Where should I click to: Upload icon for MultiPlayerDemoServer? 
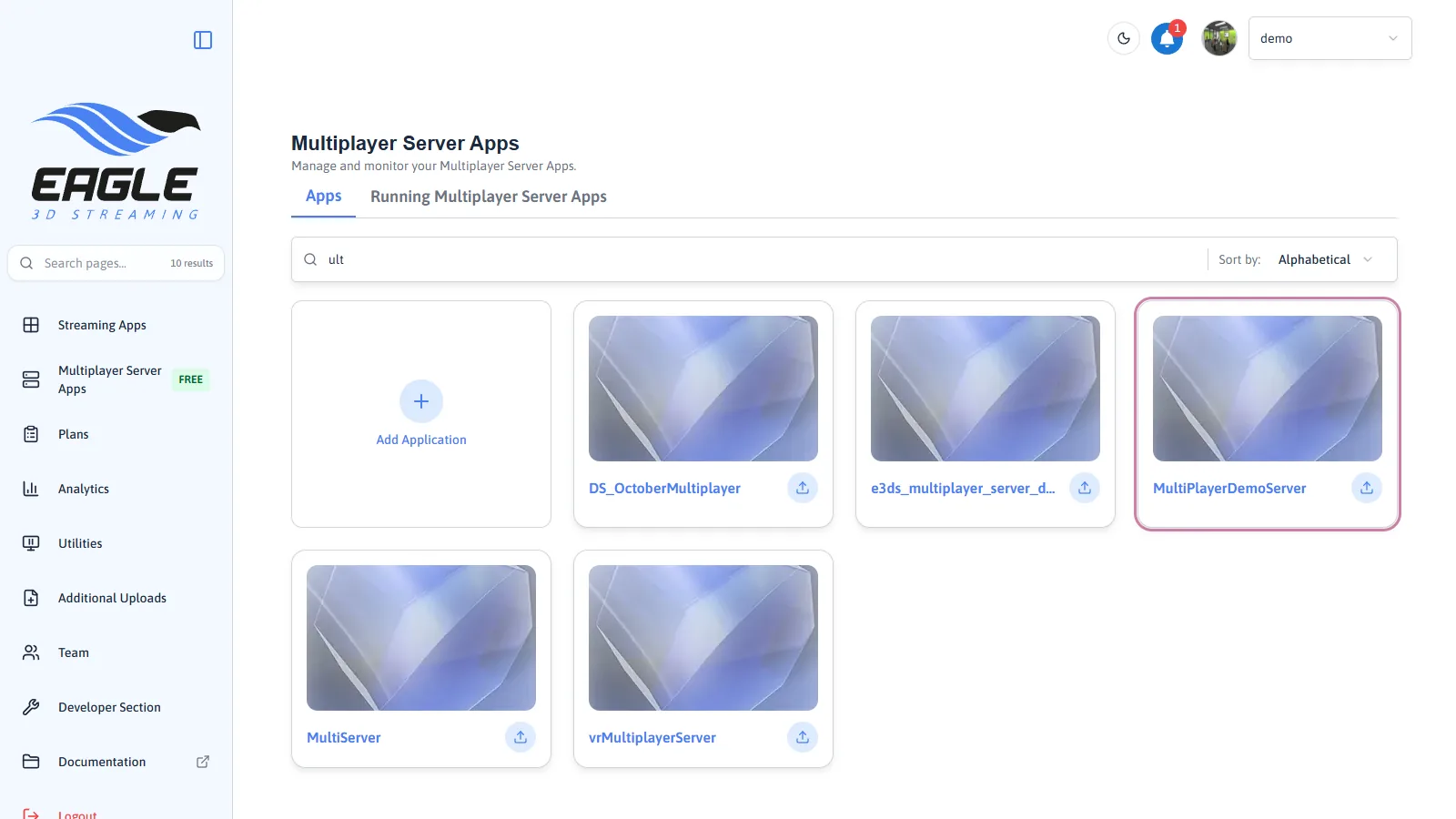pos(1367,488)
